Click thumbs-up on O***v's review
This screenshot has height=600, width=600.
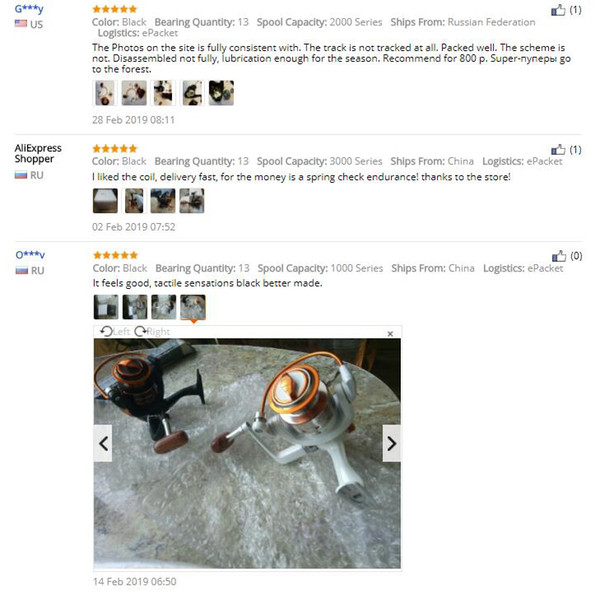click(x=559, y=256)
